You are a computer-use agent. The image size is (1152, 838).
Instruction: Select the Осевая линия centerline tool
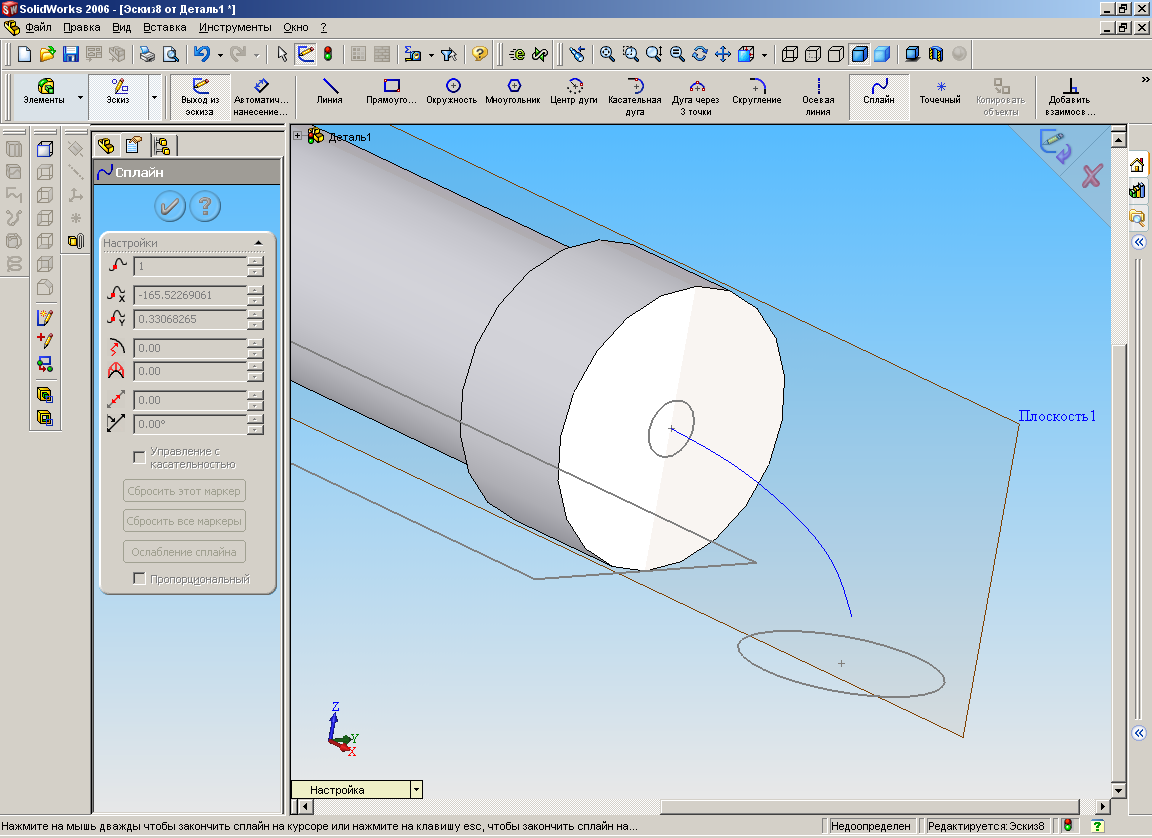pos(818,97)
